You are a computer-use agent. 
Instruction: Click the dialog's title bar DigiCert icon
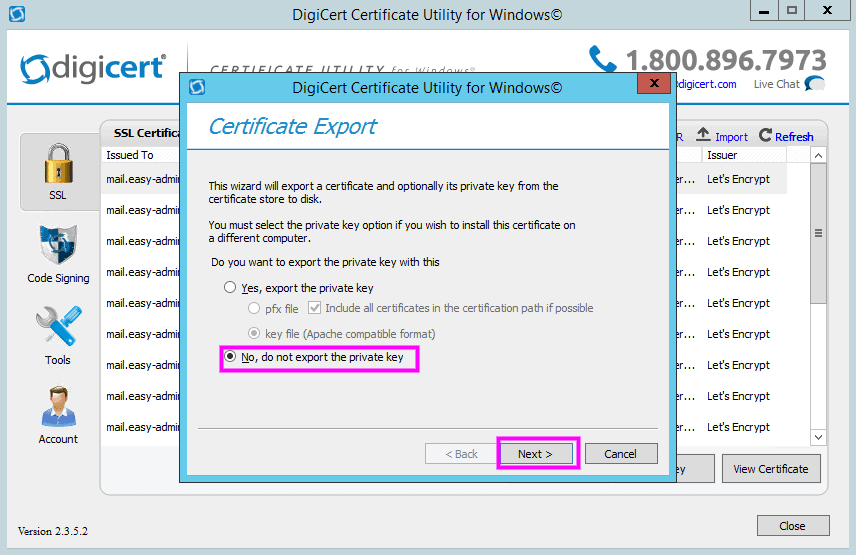click(x=197, y=87)
